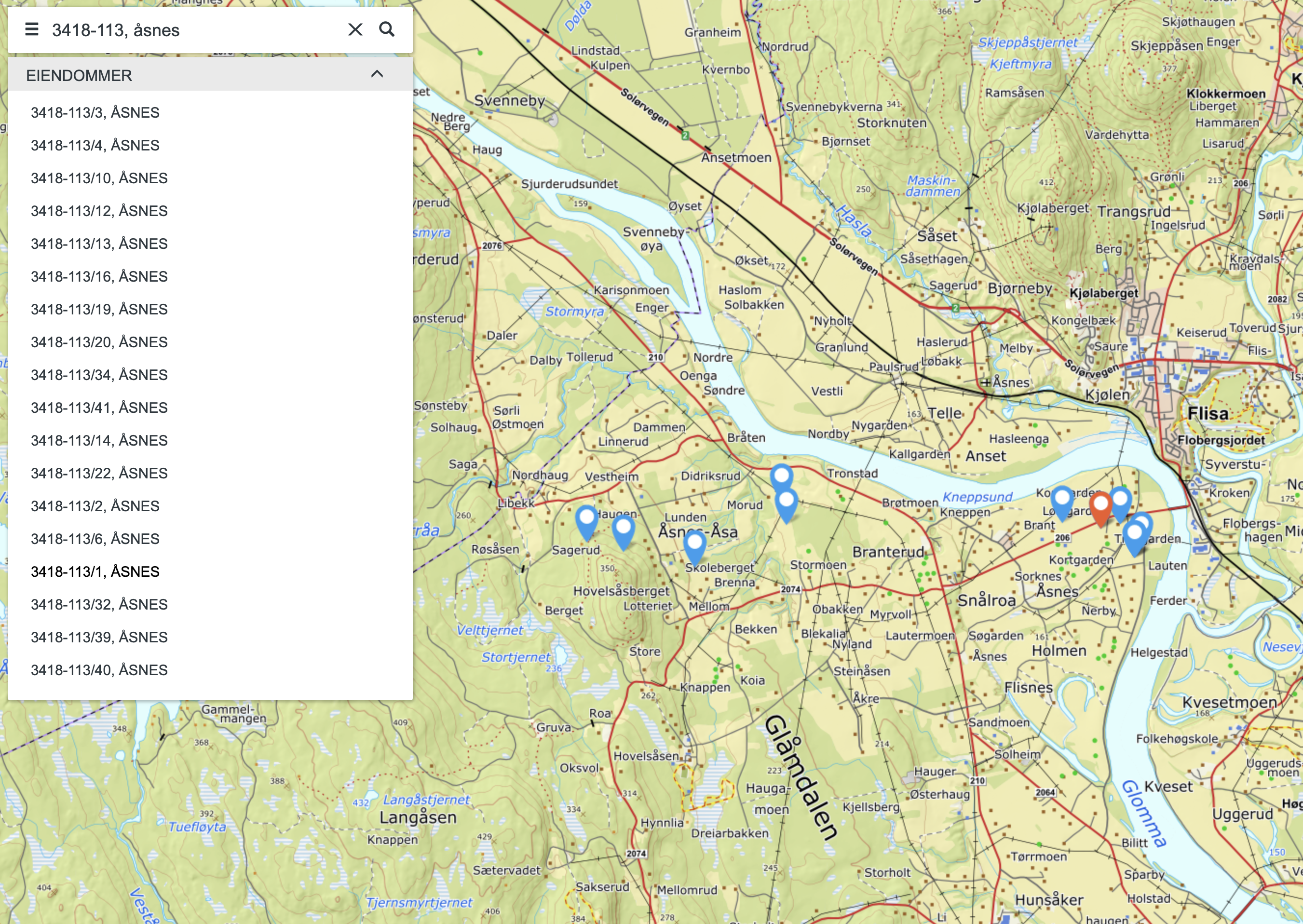Clear the search field text
The image size is (1303, 924).
pos(355,29)
